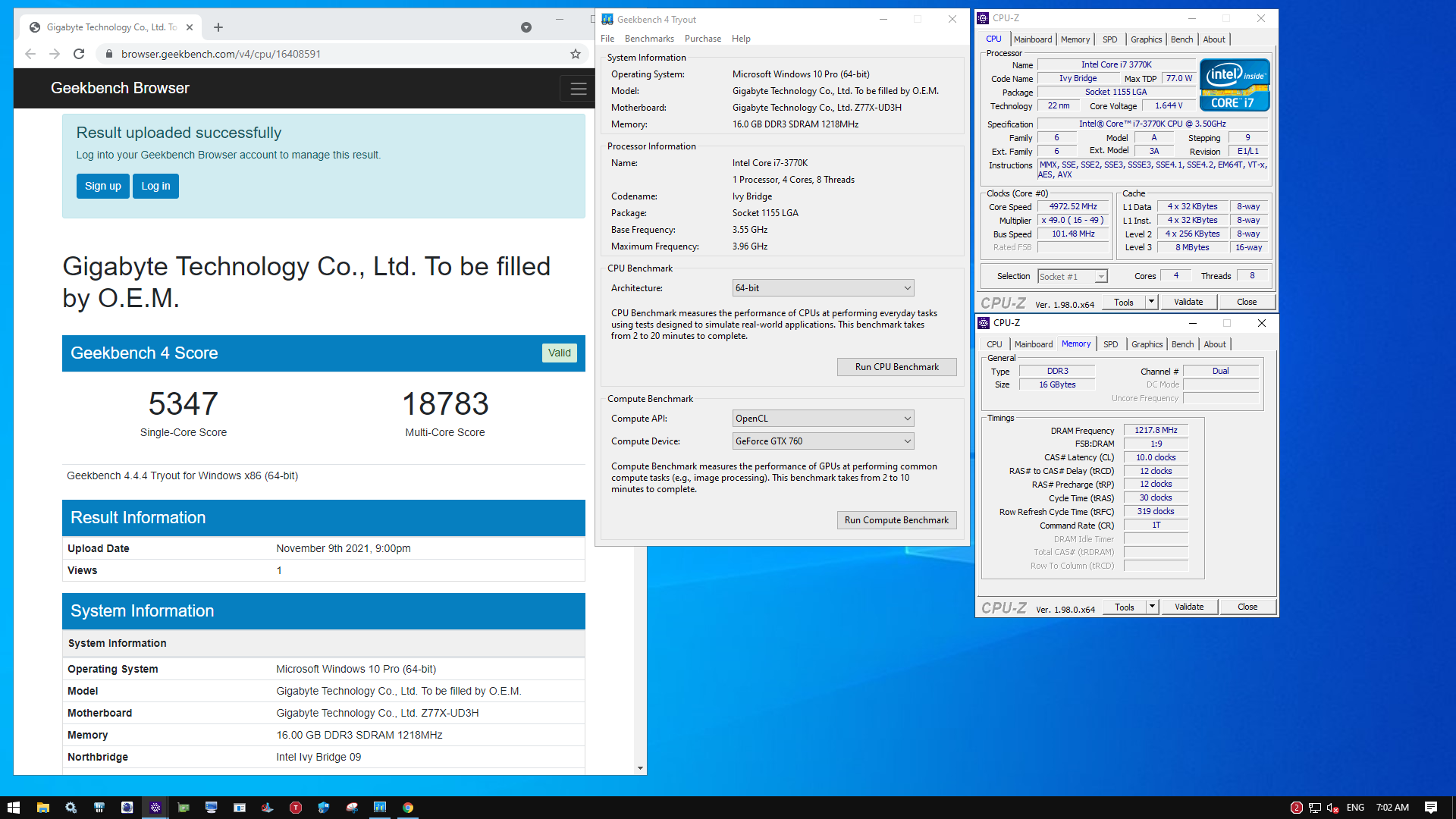Open Tools dropdown arrow in bottom CPU-Z window
Viewport: 1456px width, 819px height.
coord(1152,607)
